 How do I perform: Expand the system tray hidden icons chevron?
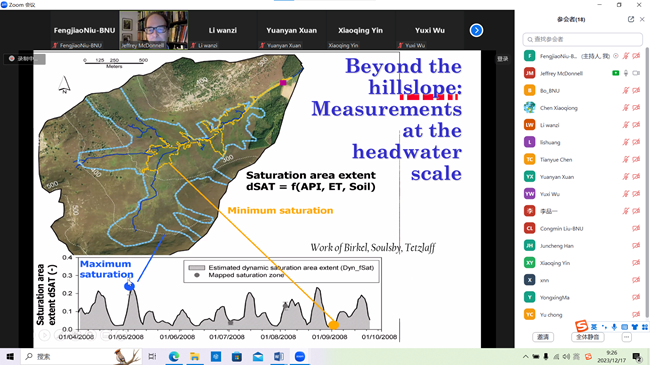pos(525,357)
